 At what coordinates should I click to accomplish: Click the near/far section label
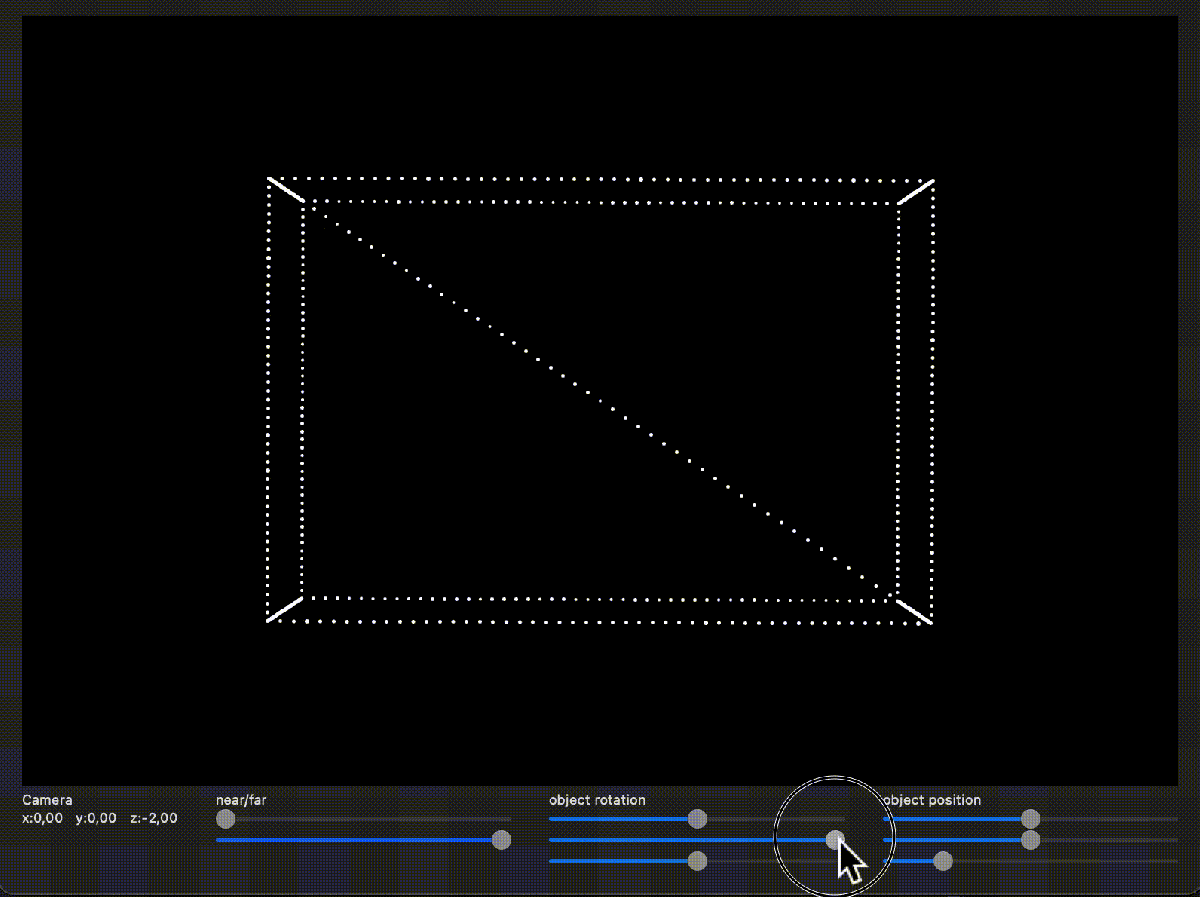tap(240, 800)
